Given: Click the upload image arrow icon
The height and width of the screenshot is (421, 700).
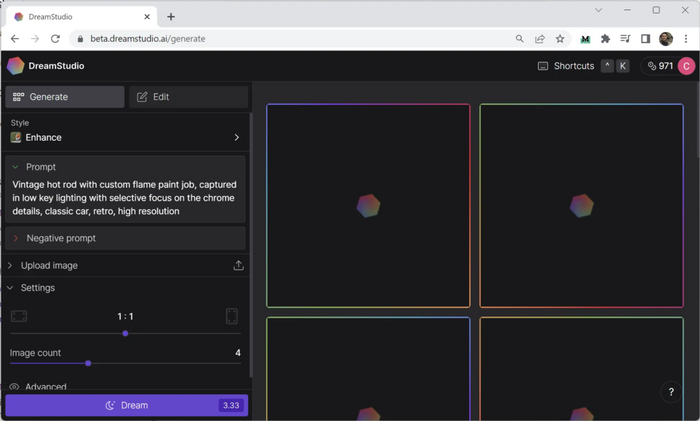Looking at the screenshot, I should (238, 265).
